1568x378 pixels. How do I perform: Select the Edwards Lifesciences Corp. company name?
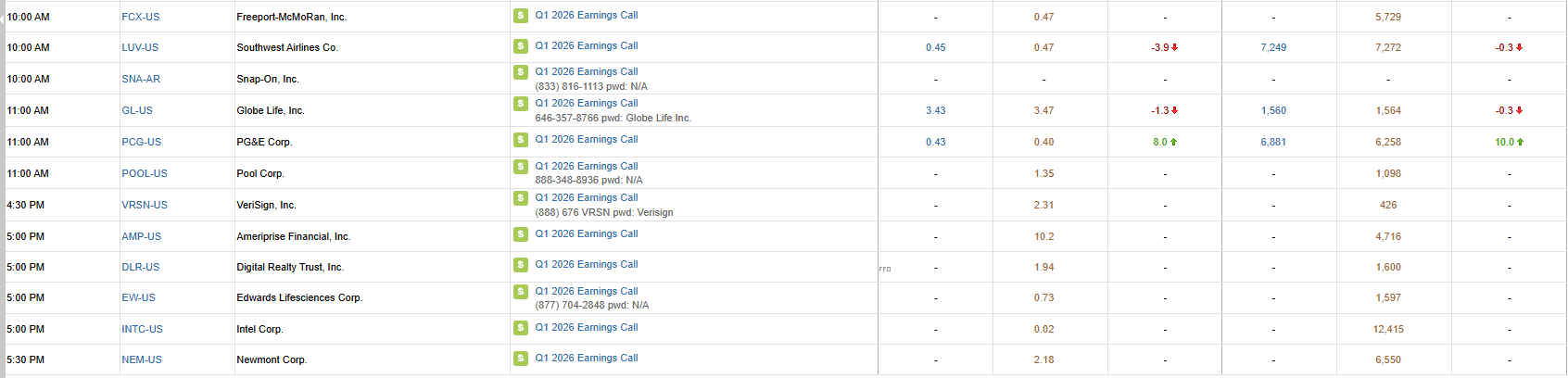tap(298, 297)
